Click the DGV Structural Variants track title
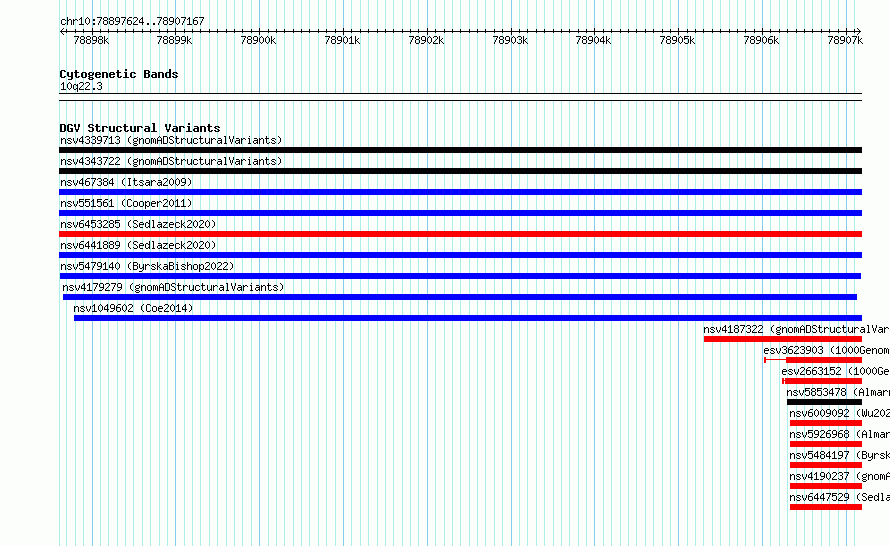The image size is (890, 546). (x=140, y=128)
